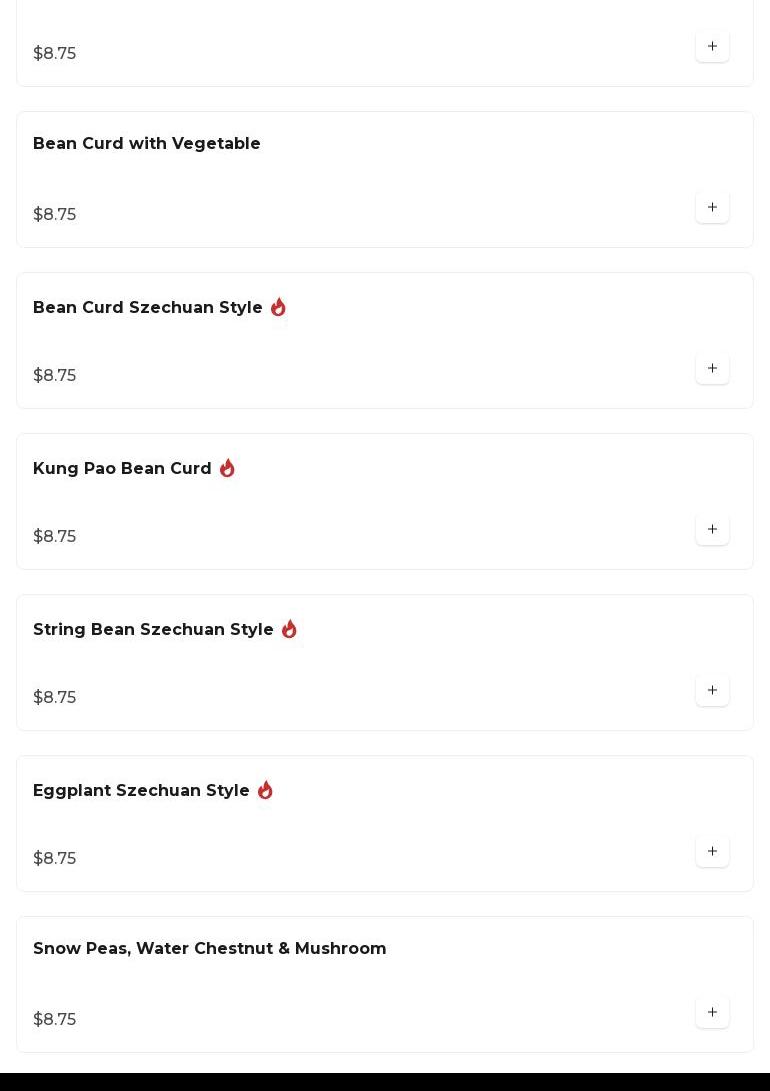This screenshot has width=770, height=1091.
Task: Add Snow Peas dish with its plus button
Action: coord(712,1012)
